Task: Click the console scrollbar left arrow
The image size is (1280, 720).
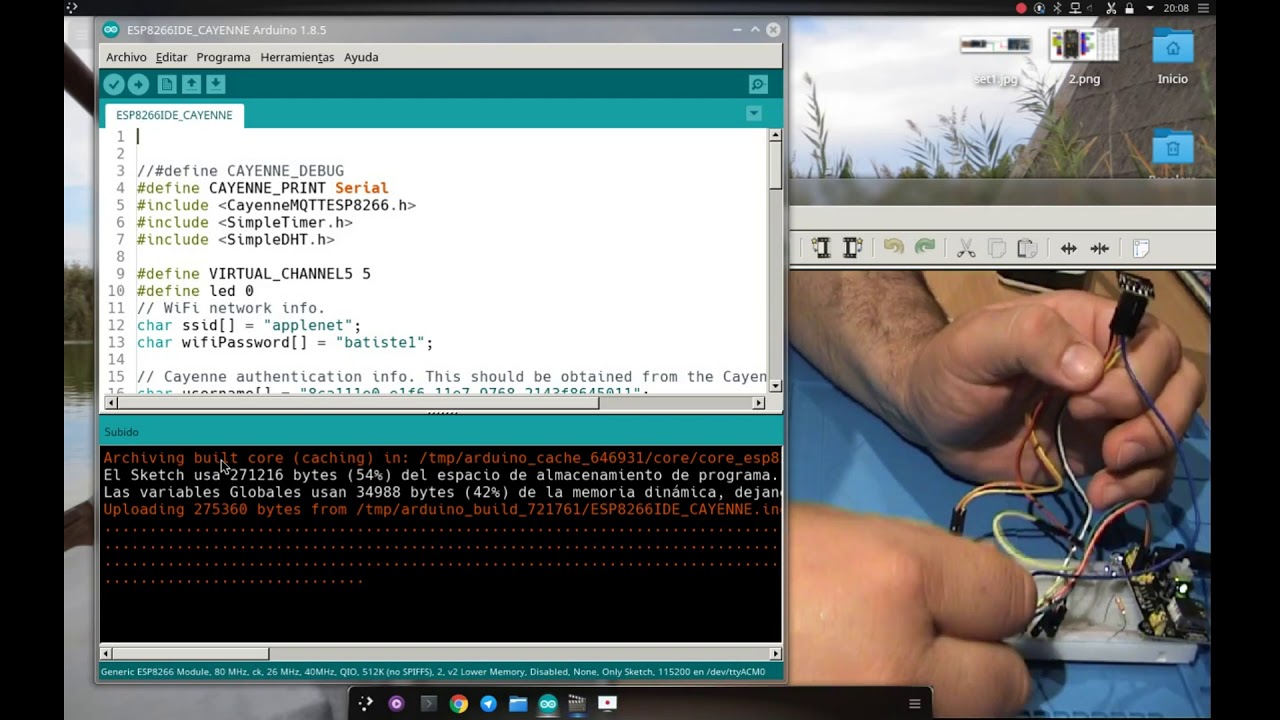Action: [106, 653]
